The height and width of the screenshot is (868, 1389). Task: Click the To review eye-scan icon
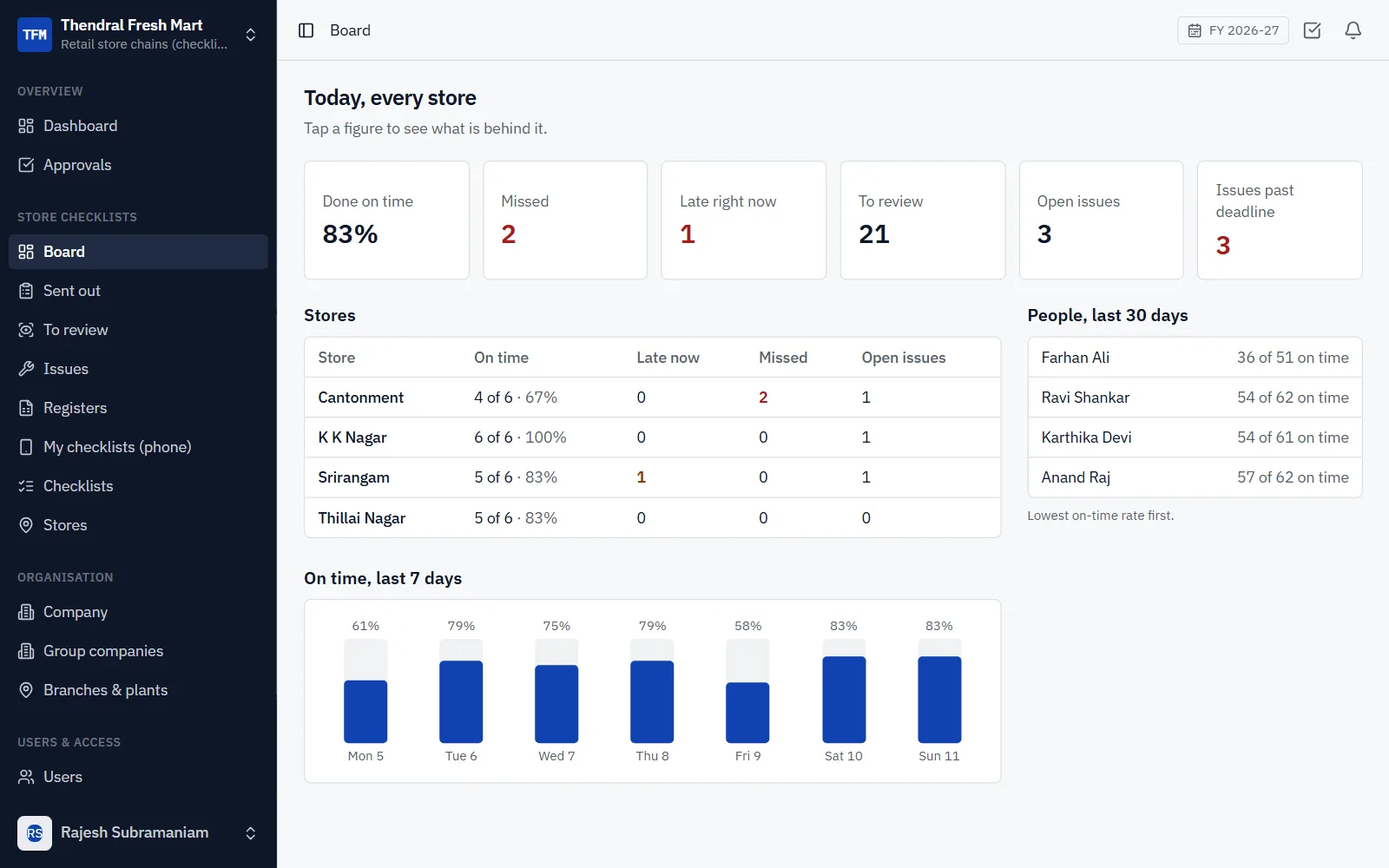[26, 330]
